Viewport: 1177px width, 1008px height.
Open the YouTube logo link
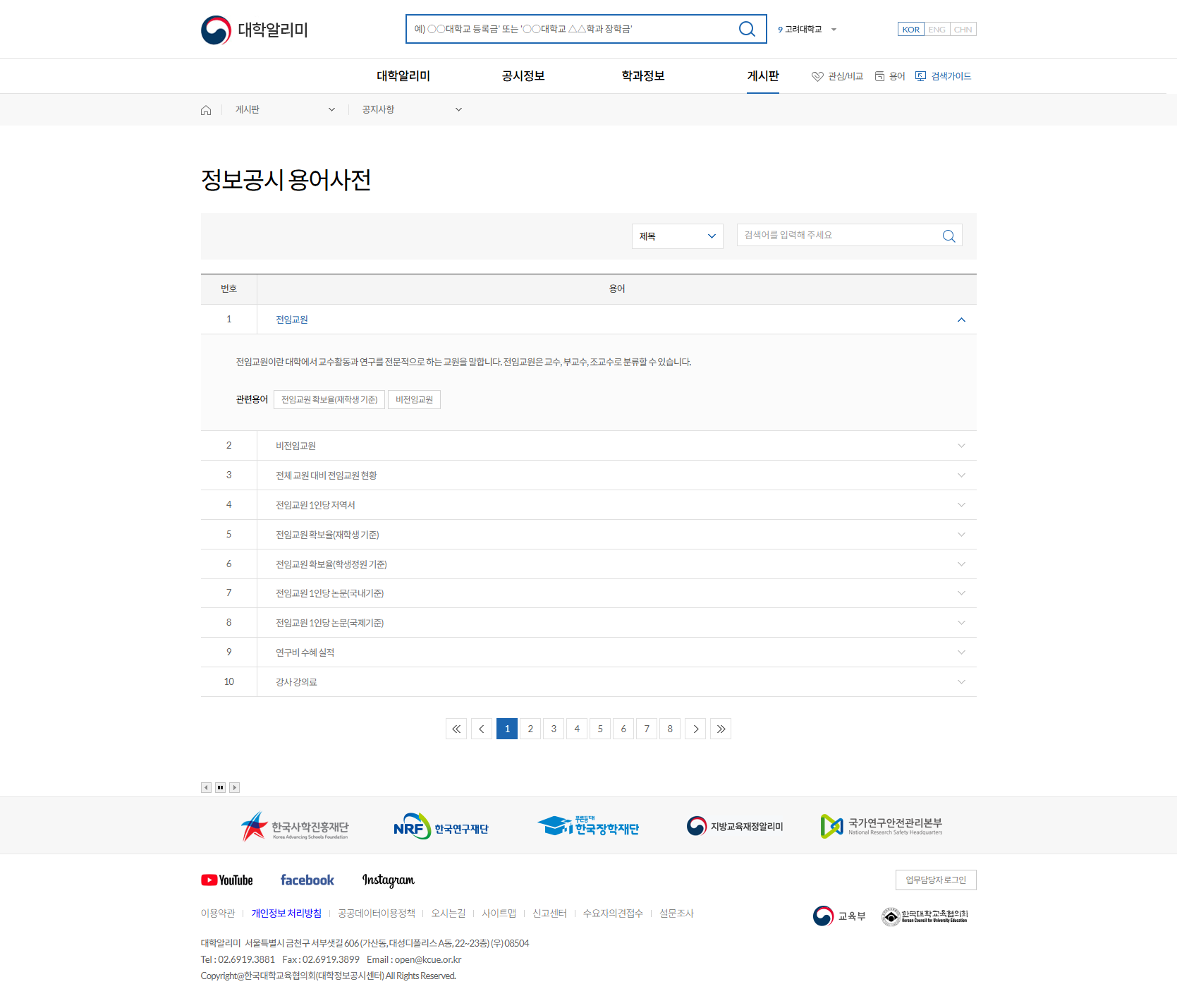click(227, 880)
